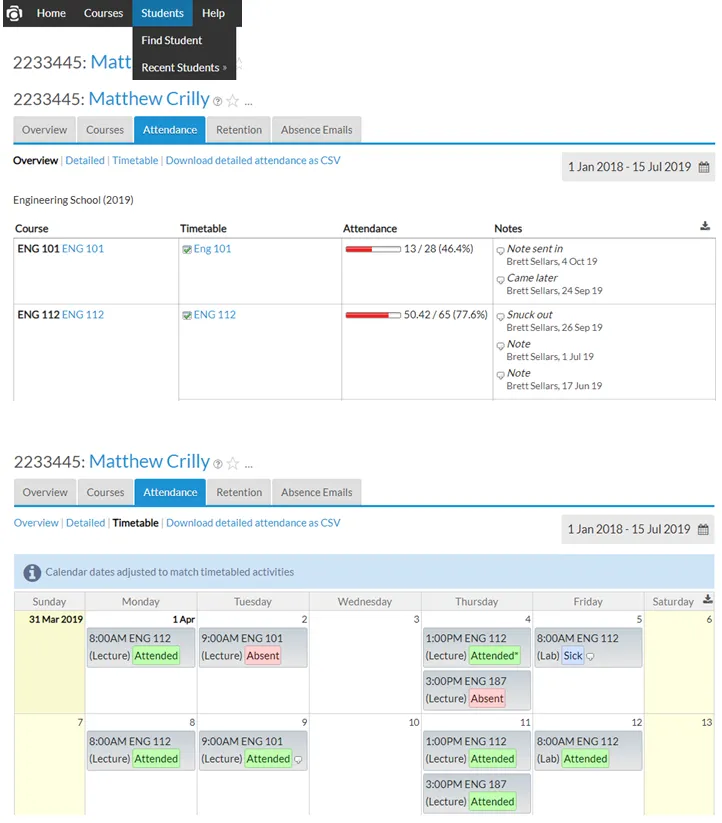Image resolution: width=722 pixels, height=823 pixels.
Task: Click the ENG 101 attendance progress bar
Action: click(373, 249)
